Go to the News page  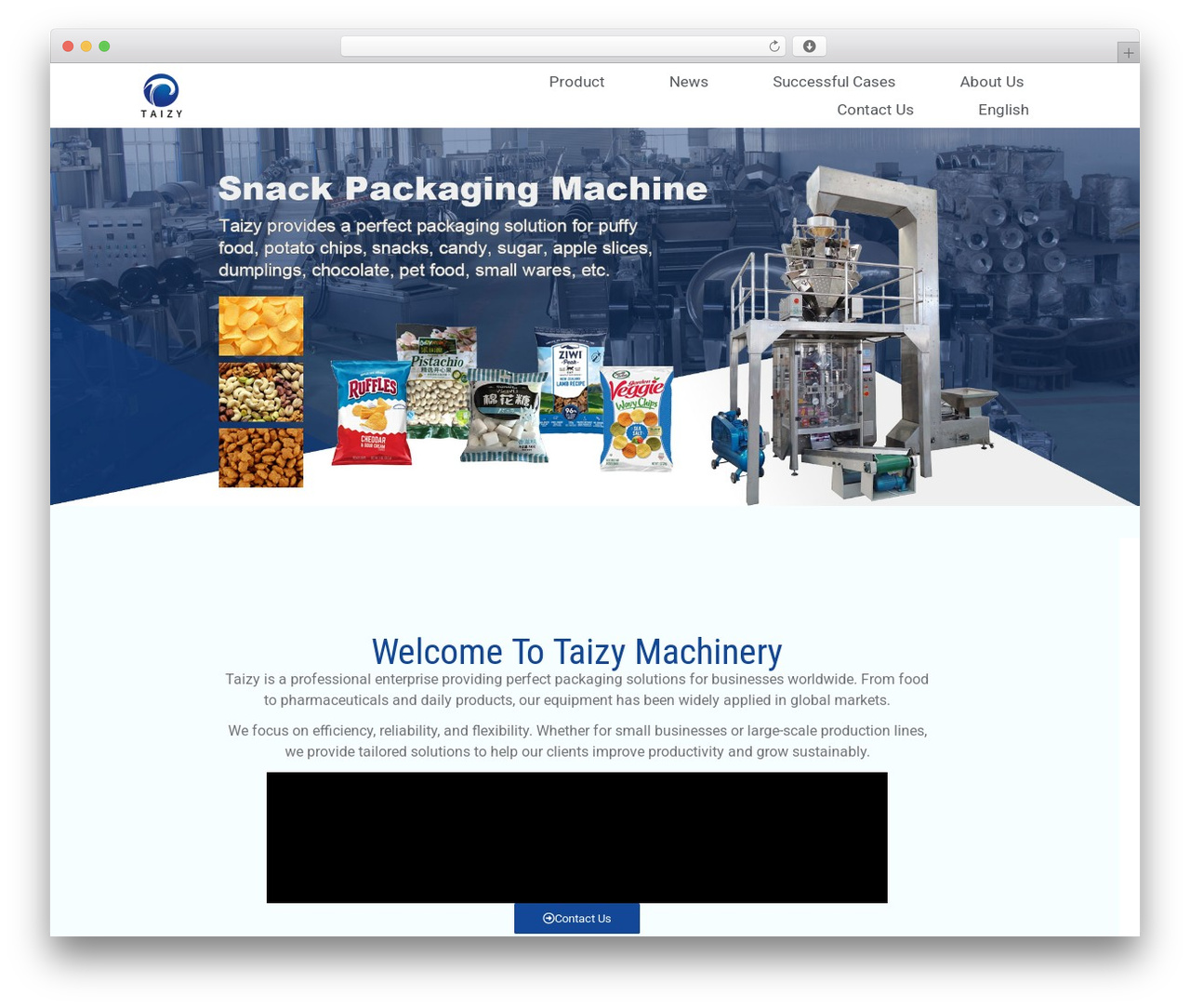click(689, 82)
